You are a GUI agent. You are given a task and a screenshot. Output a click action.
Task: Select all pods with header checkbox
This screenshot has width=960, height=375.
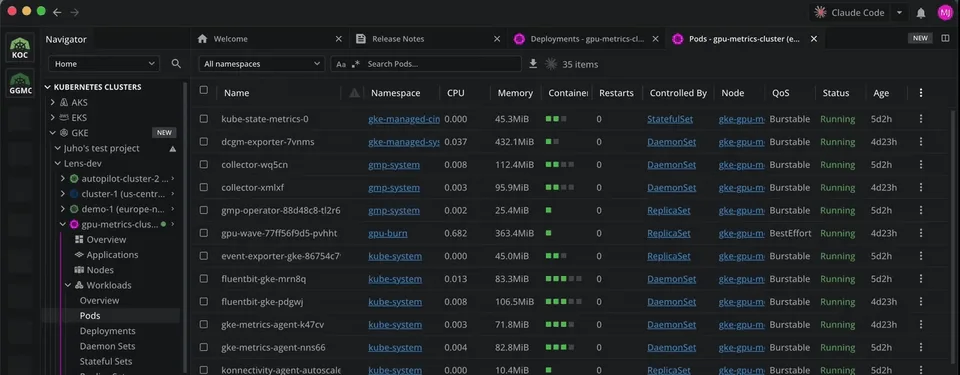[204, 90]
